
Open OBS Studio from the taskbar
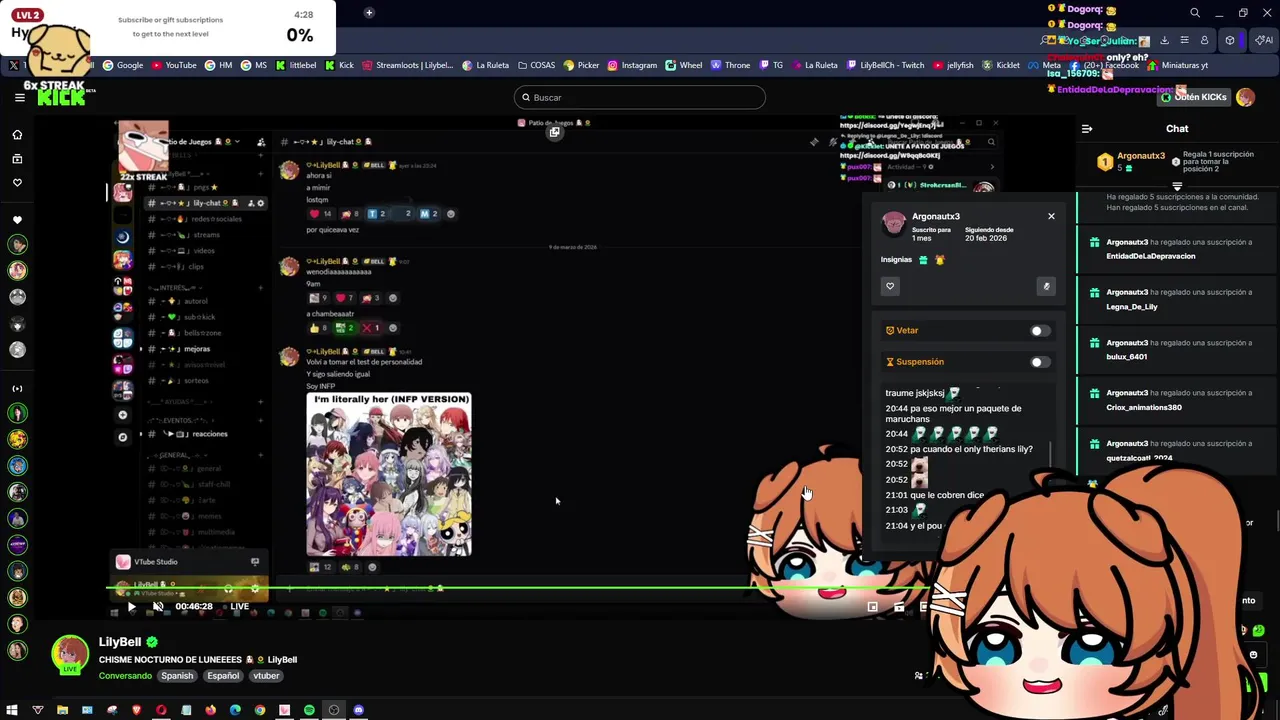click(334, 710)
